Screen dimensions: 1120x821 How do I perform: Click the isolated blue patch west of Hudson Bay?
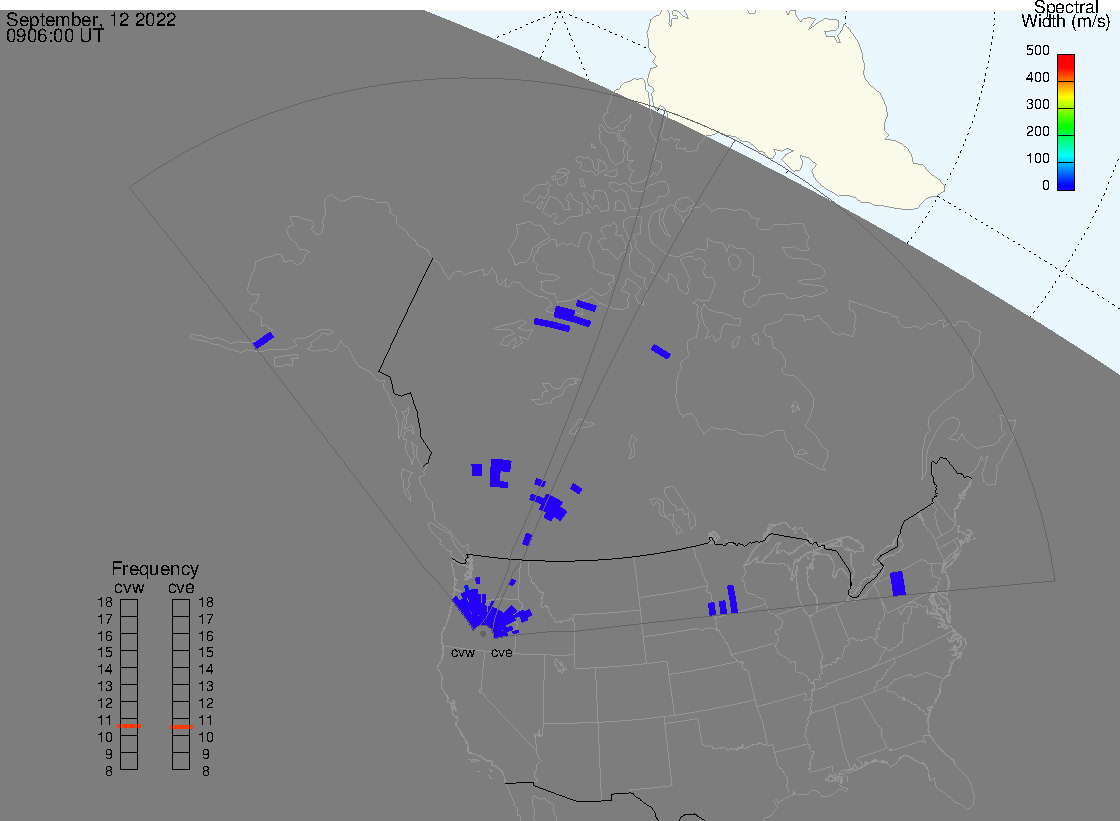(661, 352)
